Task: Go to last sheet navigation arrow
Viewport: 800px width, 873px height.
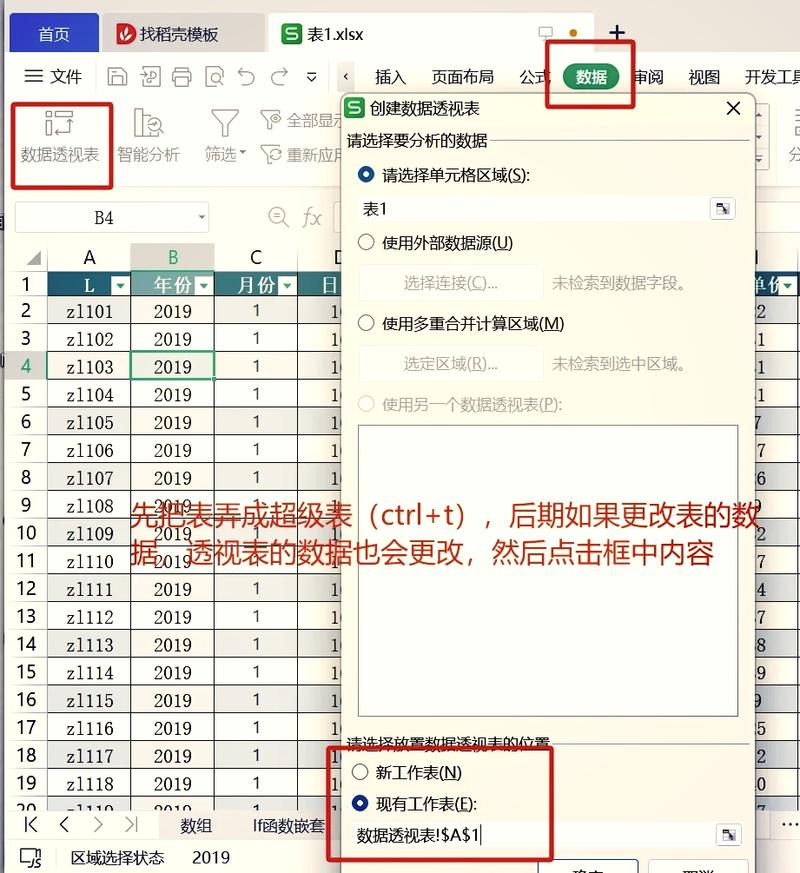Action: 131,825
